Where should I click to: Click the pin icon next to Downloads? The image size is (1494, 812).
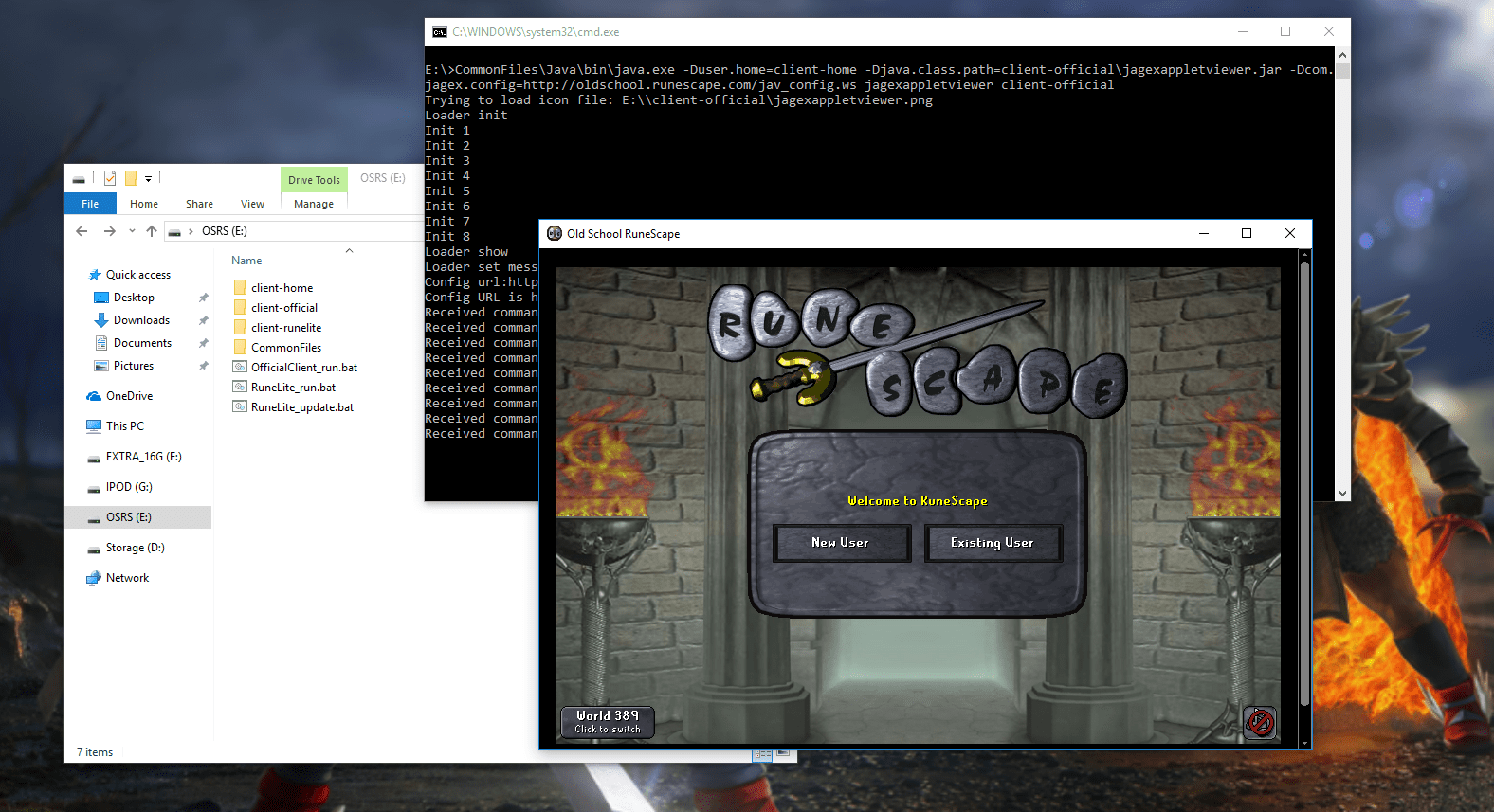pyautogui.click(x=203, y=320)
